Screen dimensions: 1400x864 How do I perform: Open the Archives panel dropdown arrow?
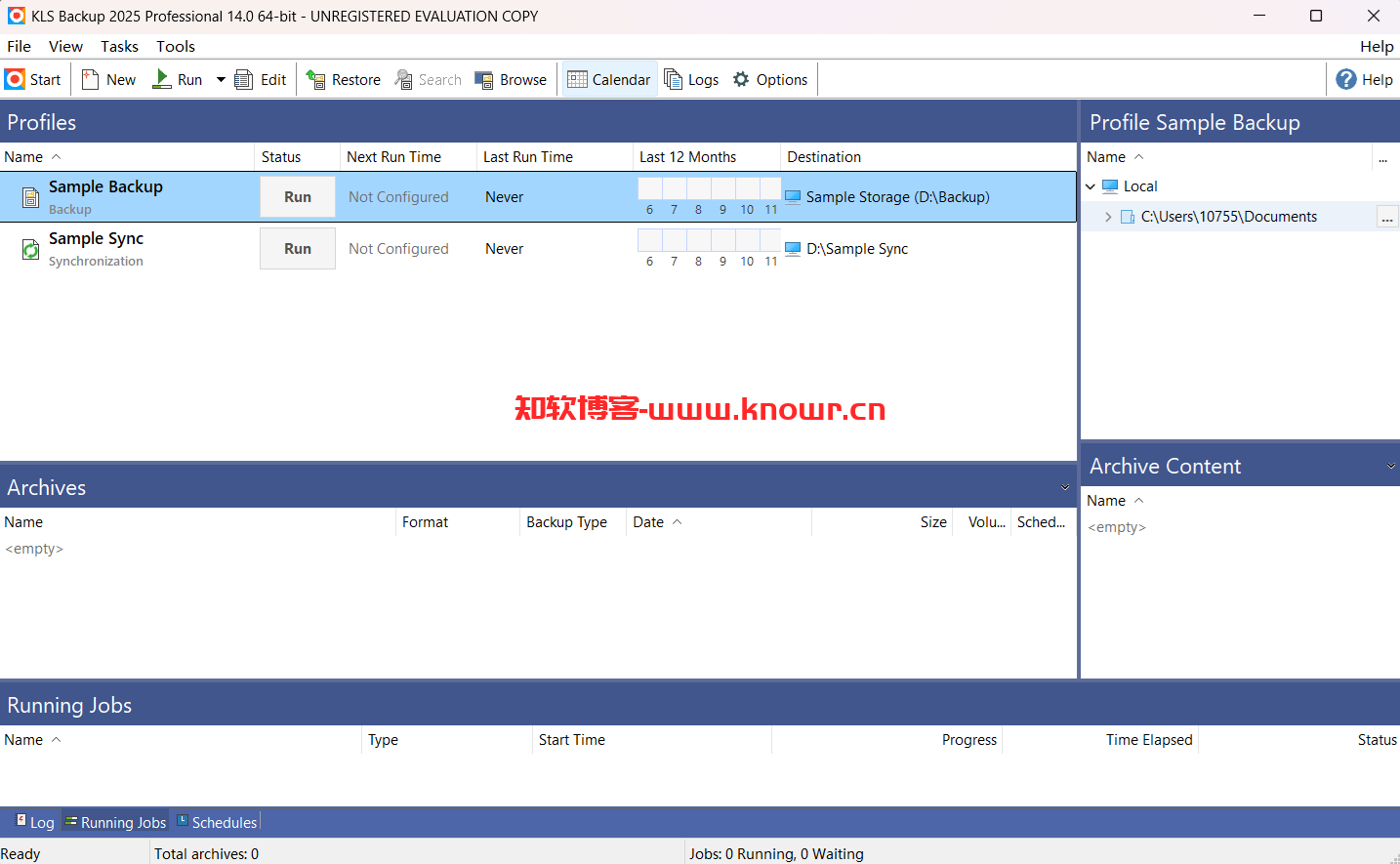[1065, 487]
